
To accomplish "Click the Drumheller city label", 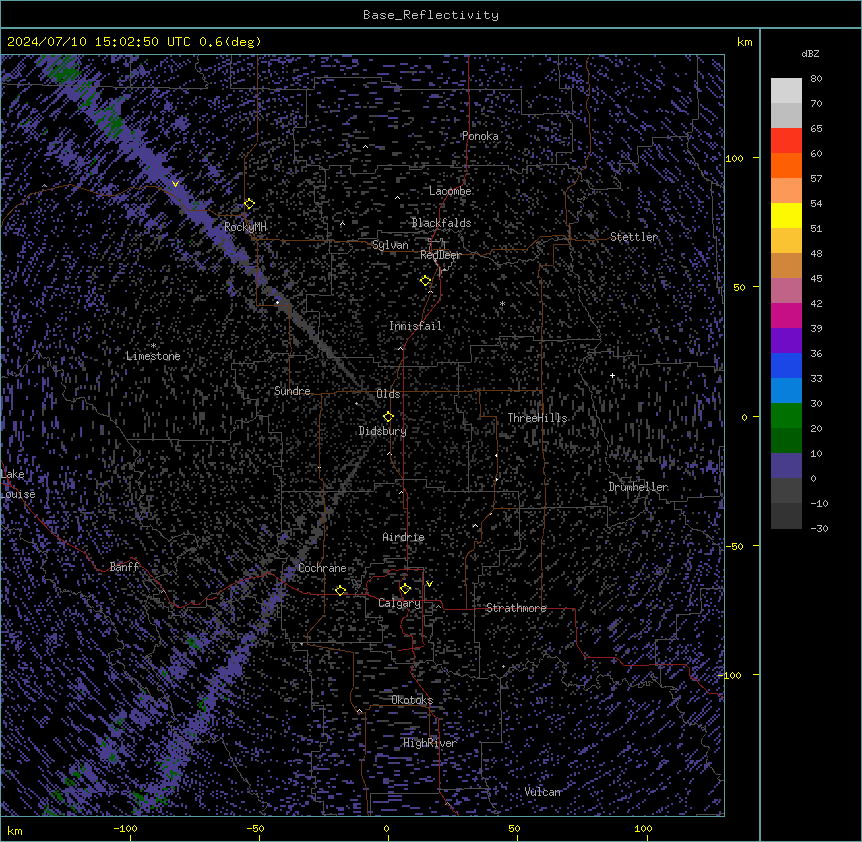I will [x=638, y=487].
